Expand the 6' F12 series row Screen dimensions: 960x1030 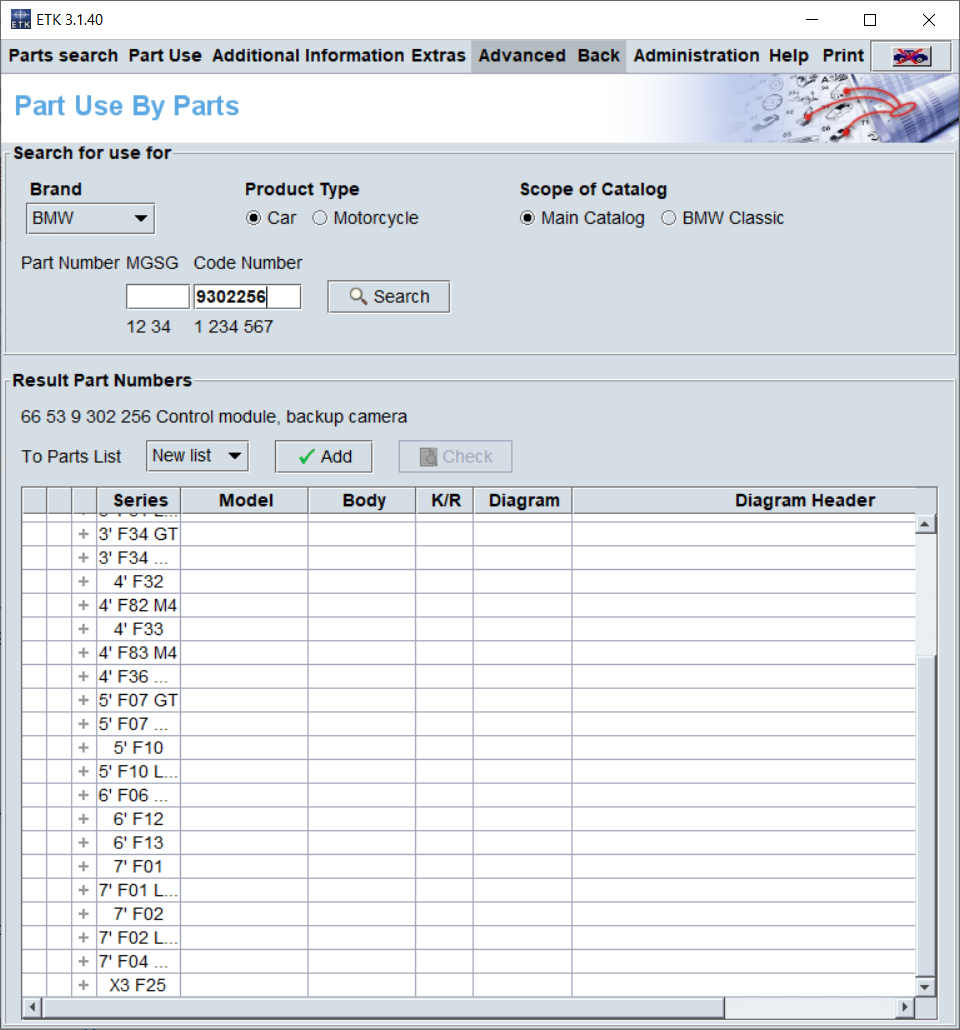coord(83,818)
